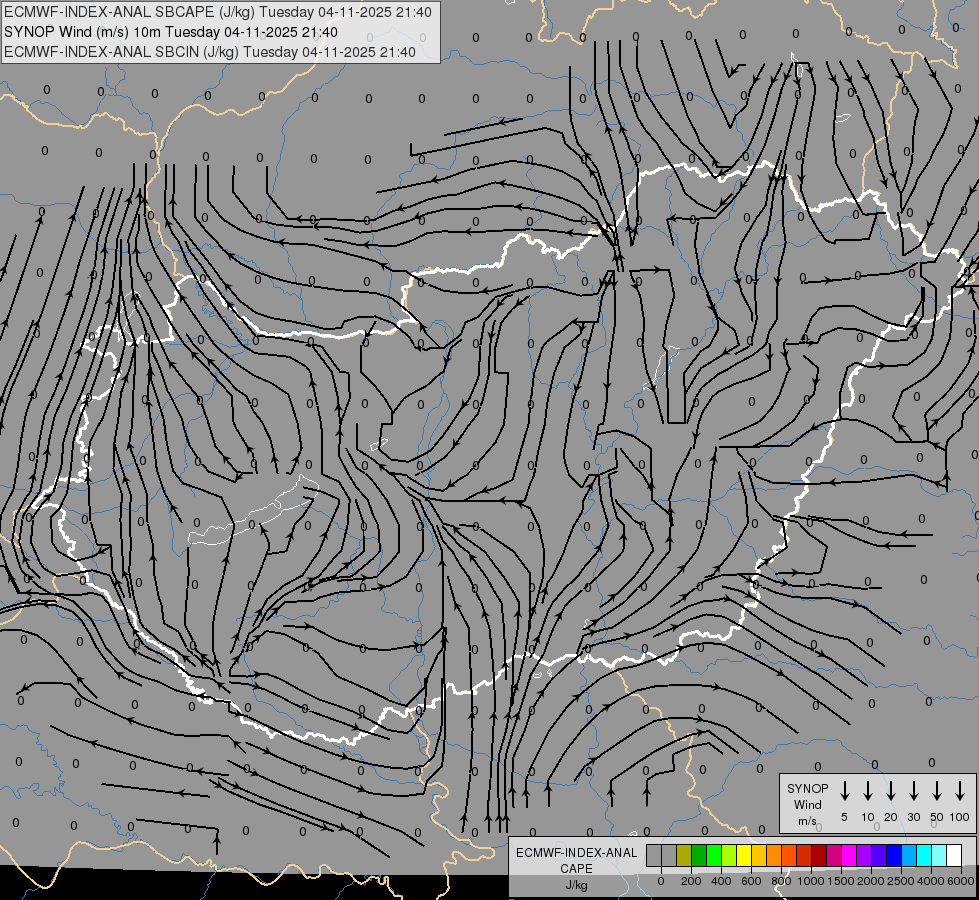This screenshot has width=979, height=900.
Task: Click the 600 tick label on the CAPE scale
Action: point(751,881)
